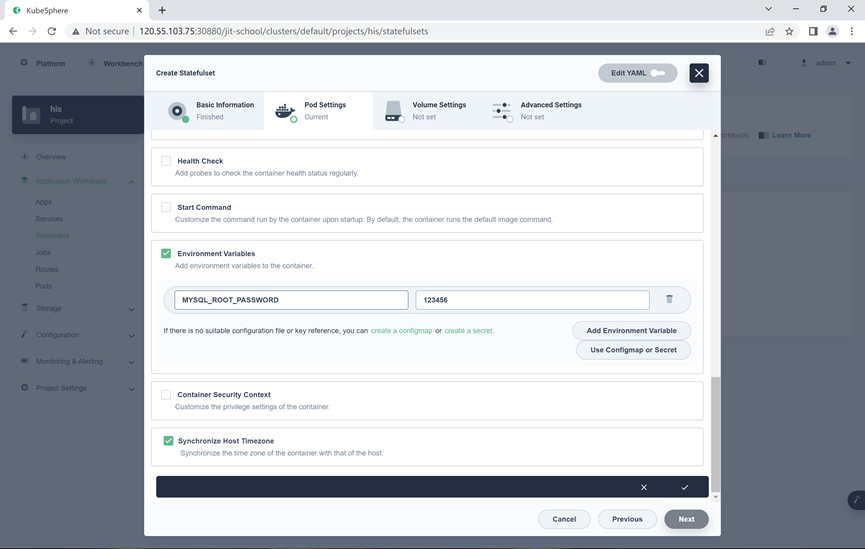Viewport: 865px width, 549px height.
Task: Bookmark this page with the star icon
Action: click(x=789, y=31)
